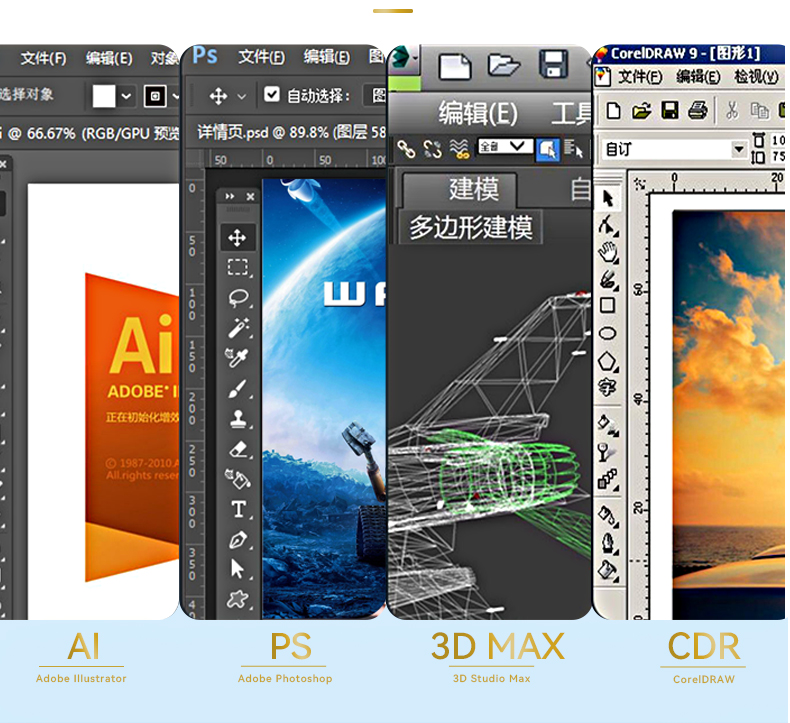Open 编辑(E) menu in CorelDRAW
Viewport: 790px width, 723px height.
(x=698, y=77)
